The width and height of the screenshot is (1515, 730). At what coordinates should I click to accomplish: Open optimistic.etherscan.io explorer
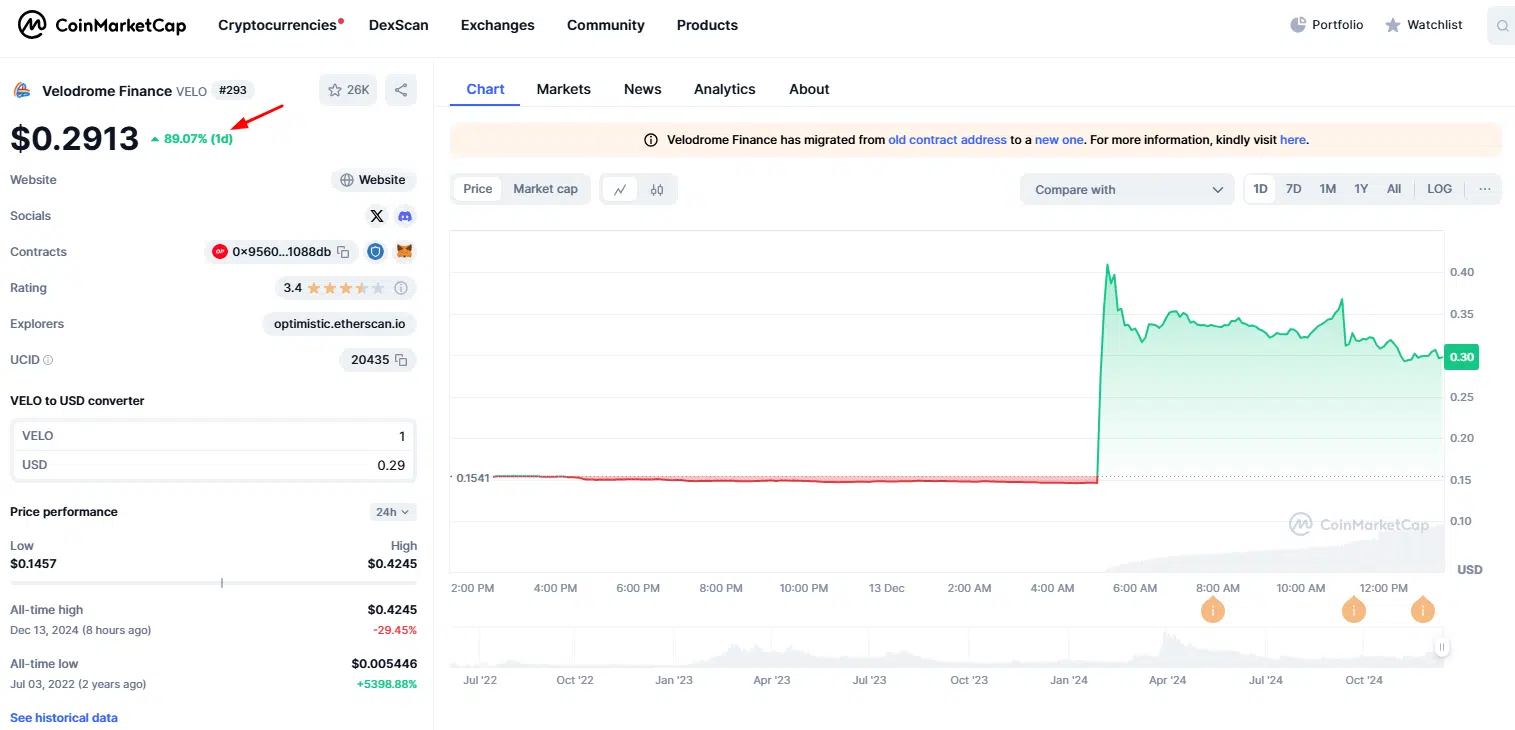340,324
